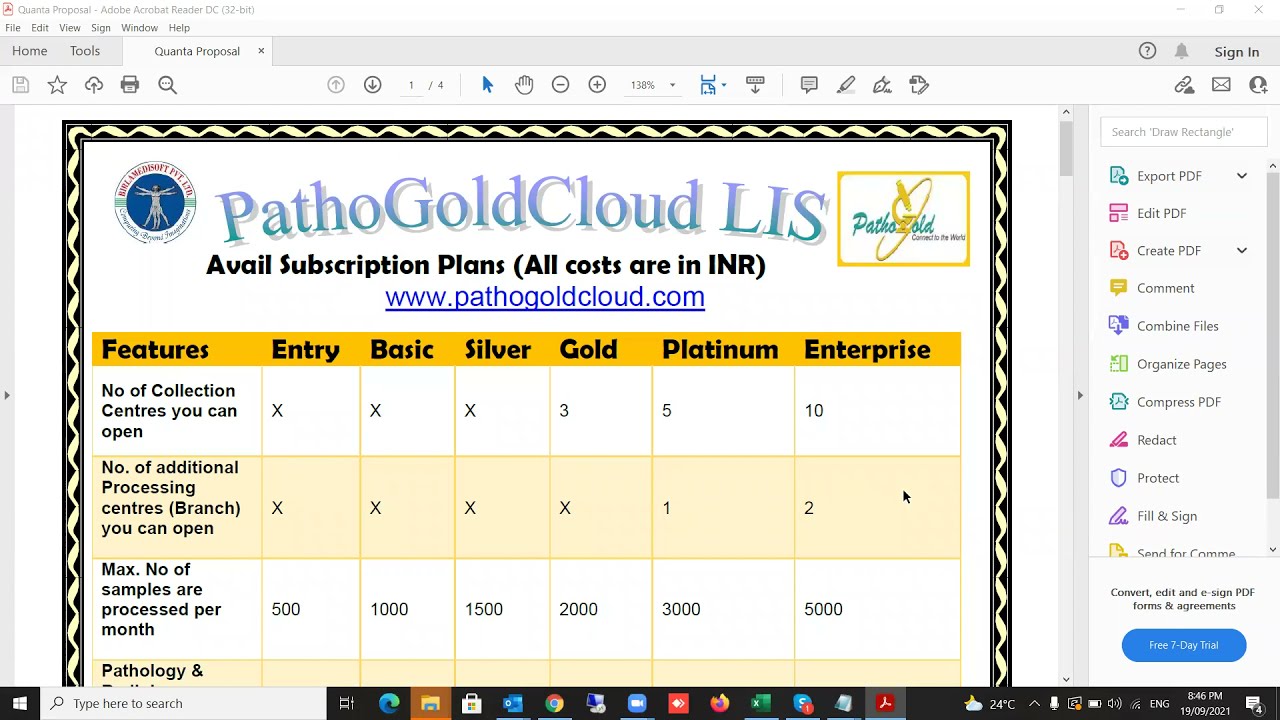Expand the left navigation pane arrow
This screenshot has height=720, width=1280.
coord(7,395)
